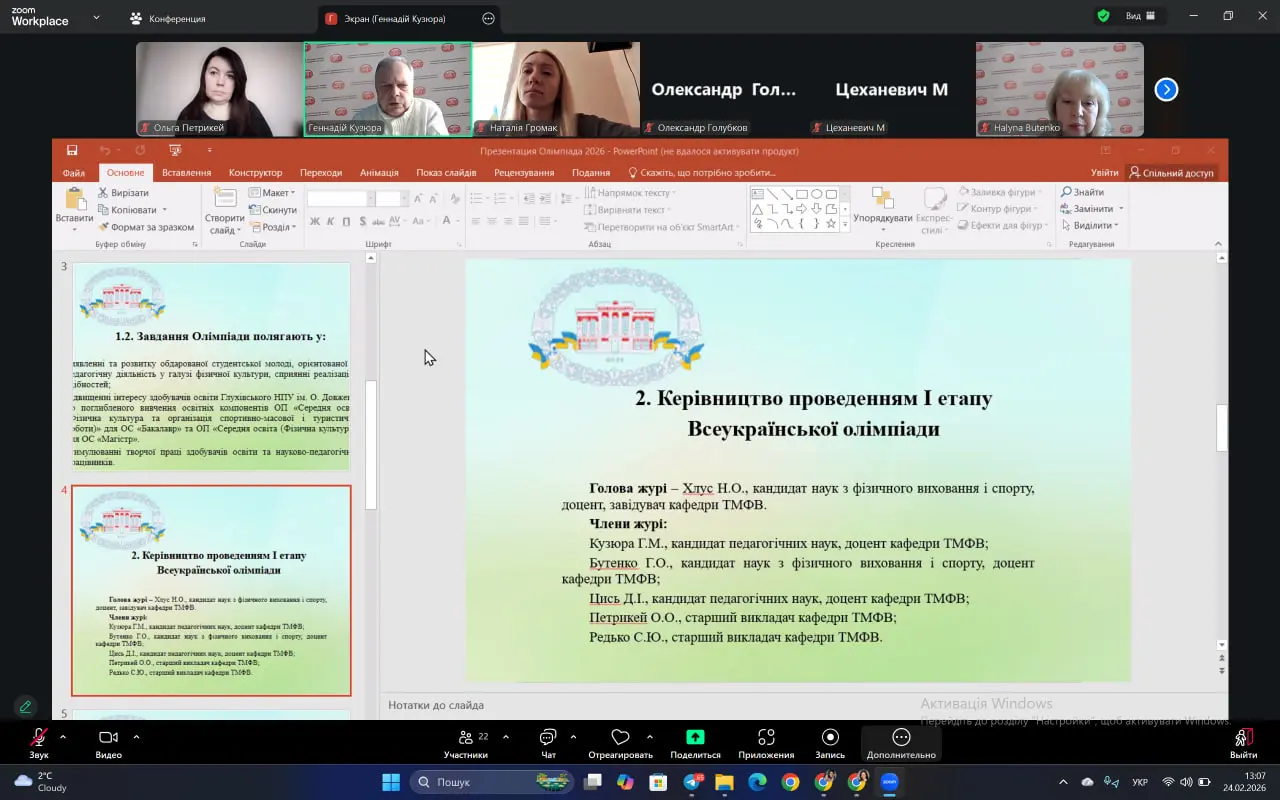Show next participants with the blue arrow
This screenshot has height=800, width=1280.
[1166, 89]
